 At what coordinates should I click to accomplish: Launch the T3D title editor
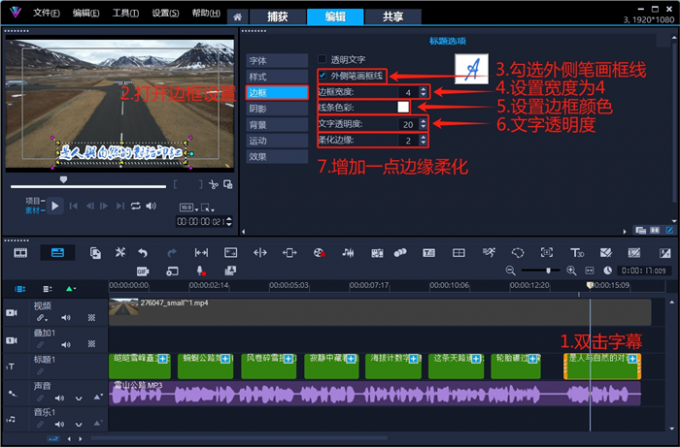pyautogui.click(x=577, y=253)
